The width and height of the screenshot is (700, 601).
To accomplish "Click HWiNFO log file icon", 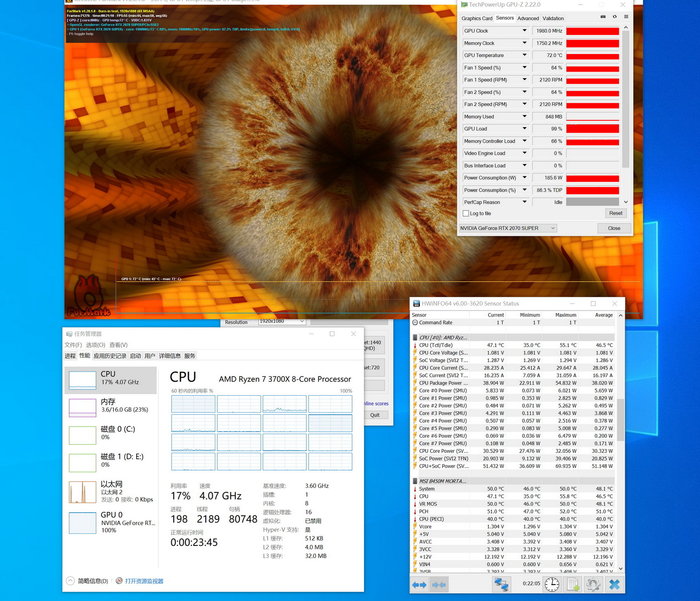I will tap(573, 584).
